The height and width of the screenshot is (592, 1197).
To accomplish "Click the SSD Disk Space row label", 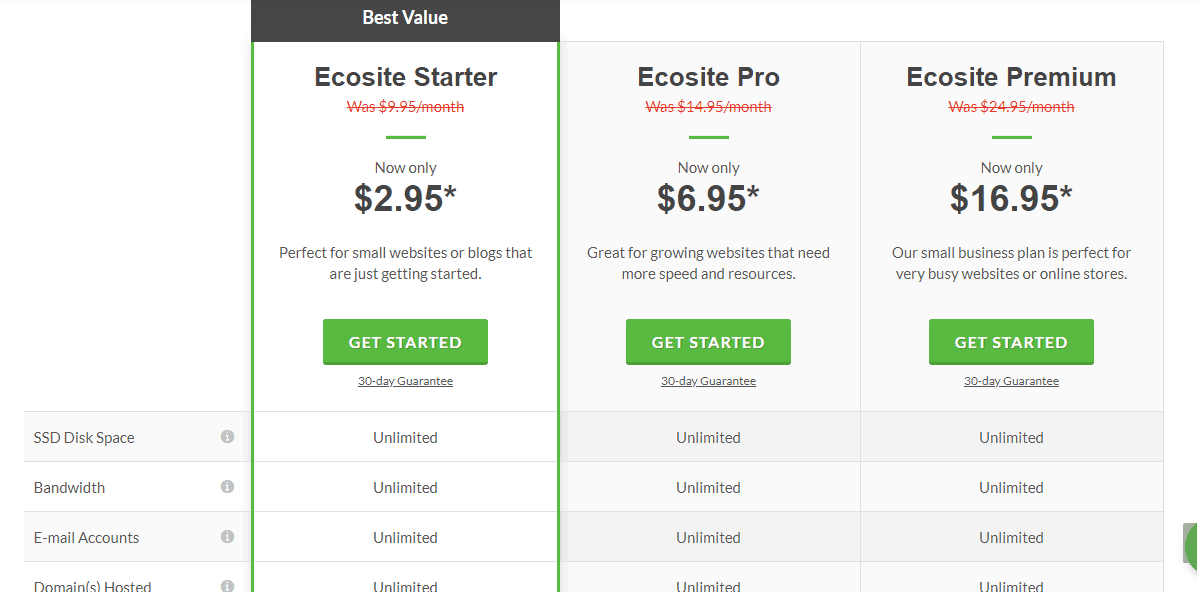I will click(84, 438).
